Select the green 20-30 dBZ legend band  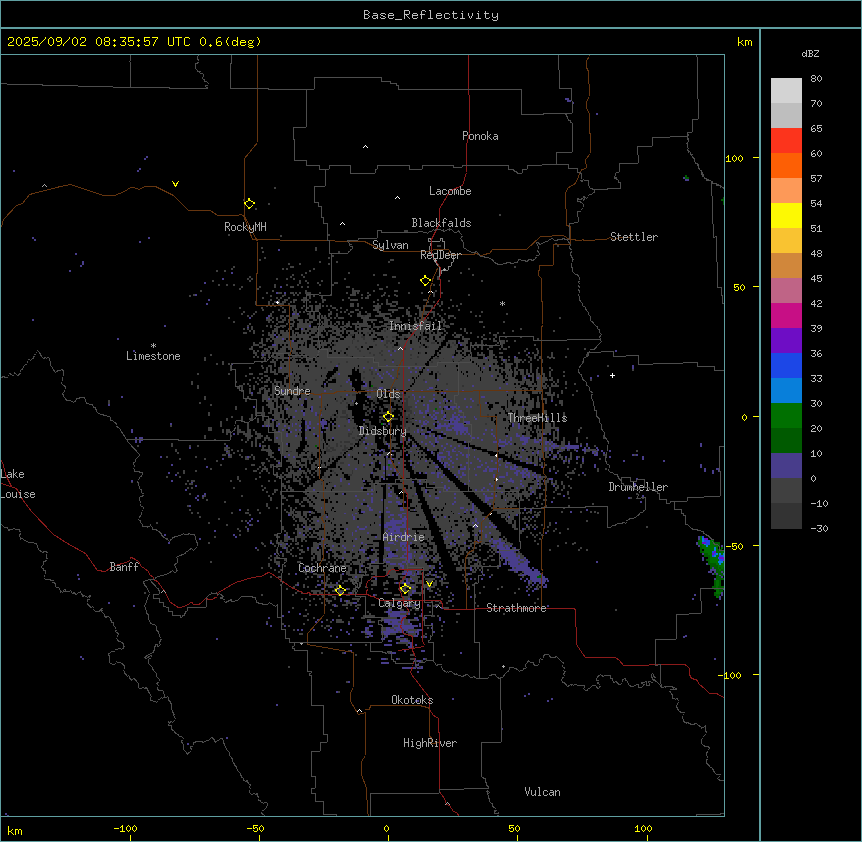click(786, 416)
